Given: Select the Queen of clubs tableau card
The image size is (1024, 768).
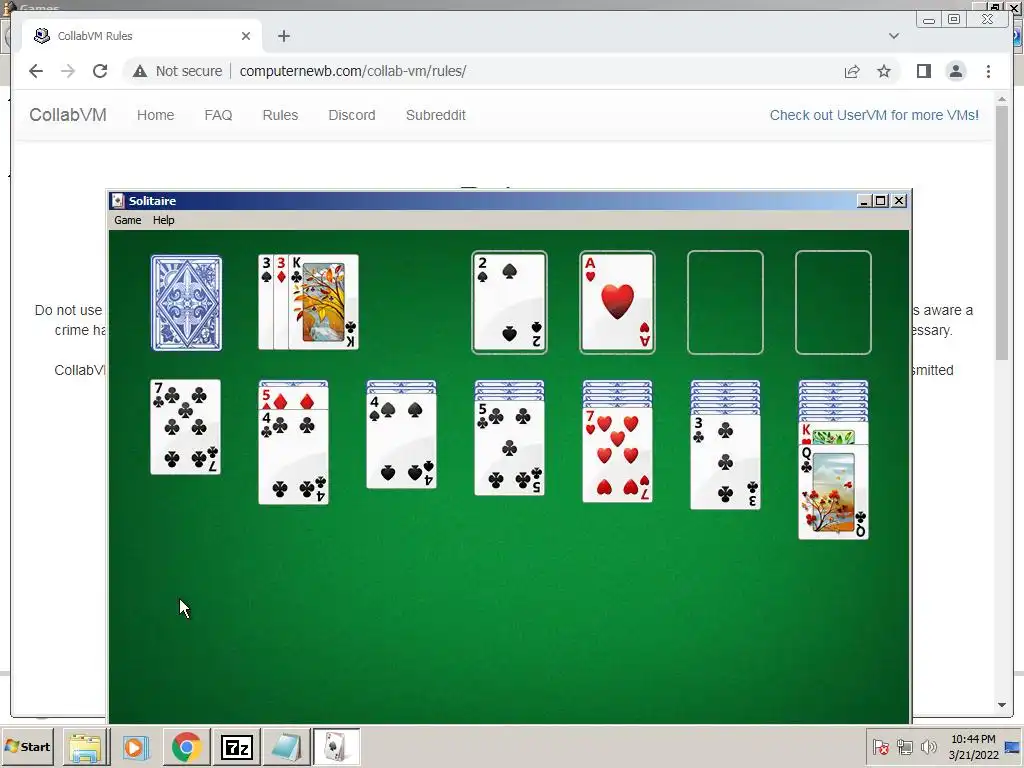Looking at the screenshot, I should [x=833, y=491].
